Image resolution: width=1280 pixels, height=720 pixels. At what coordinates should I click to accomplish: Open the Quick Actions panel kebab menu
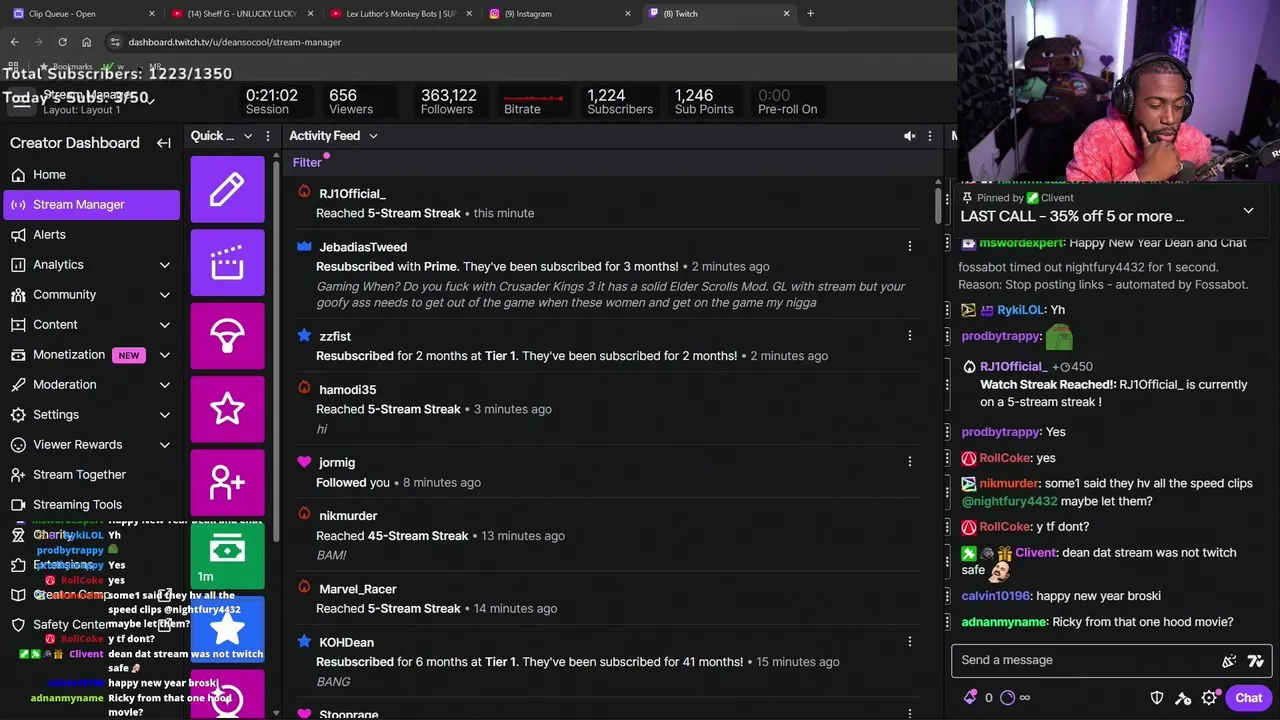pyautogui.click(x=267, y=136)
